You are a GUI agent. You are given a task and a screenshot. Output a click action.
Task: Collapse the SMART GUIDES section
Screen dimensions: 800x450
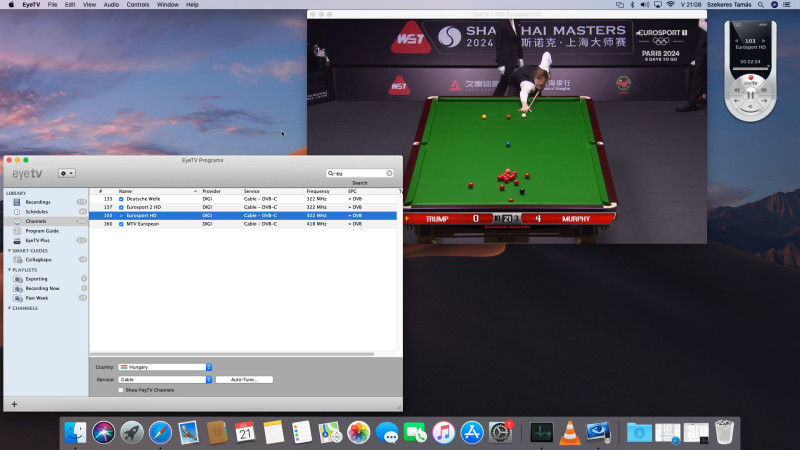pos(9,251)
